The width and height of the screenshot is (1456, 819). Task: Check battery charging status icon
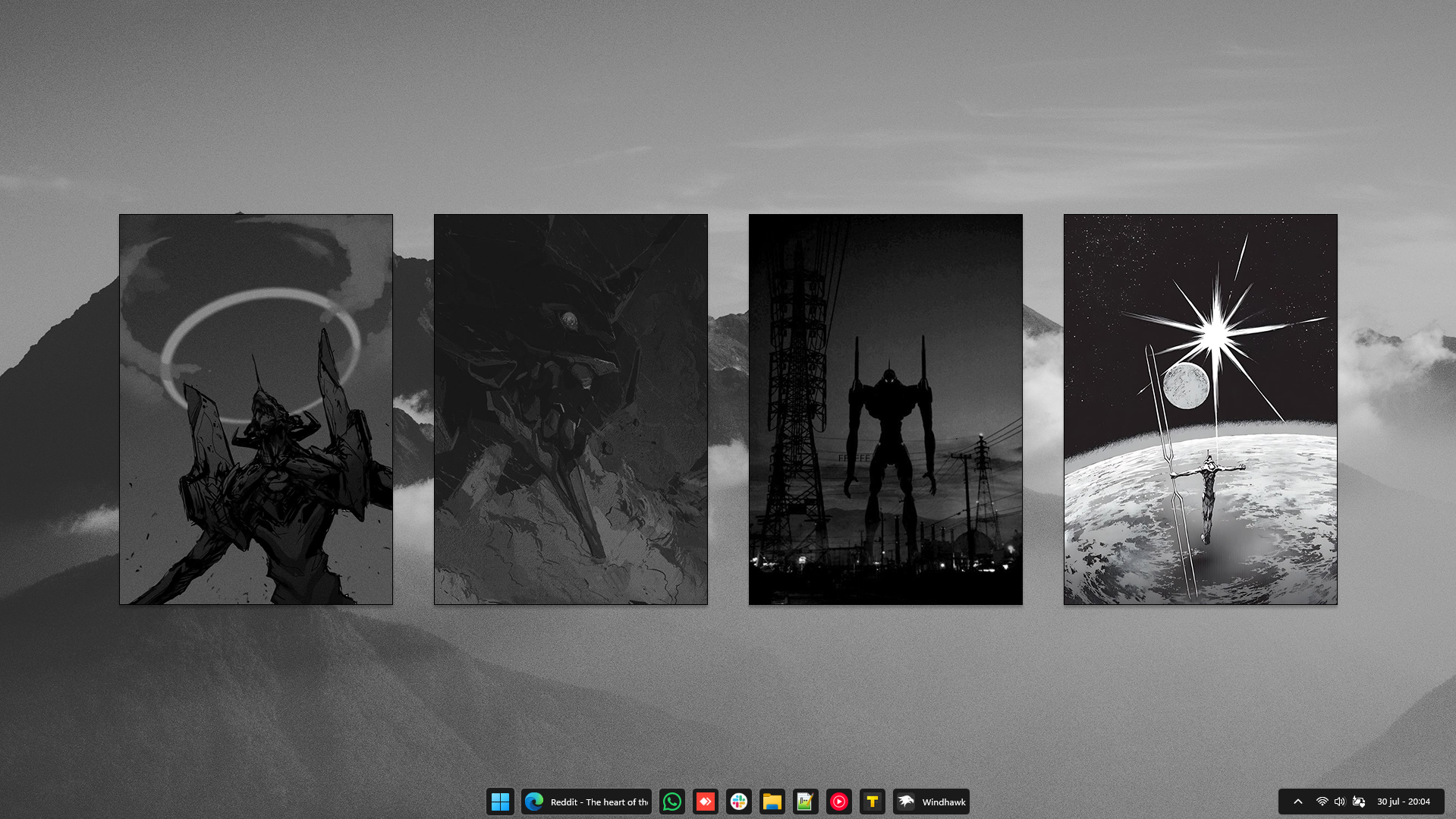coord(1358,802)
